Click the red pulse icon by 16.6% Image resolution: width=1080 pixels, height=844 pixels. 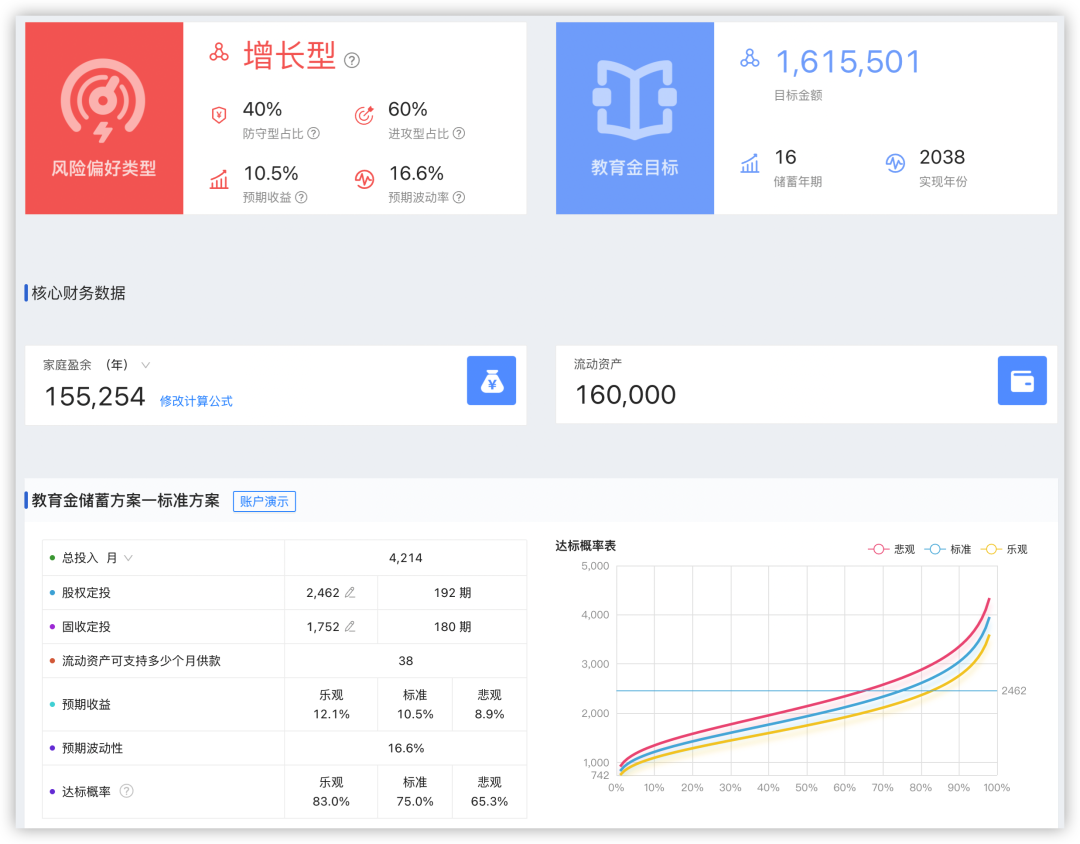[364, 179]
